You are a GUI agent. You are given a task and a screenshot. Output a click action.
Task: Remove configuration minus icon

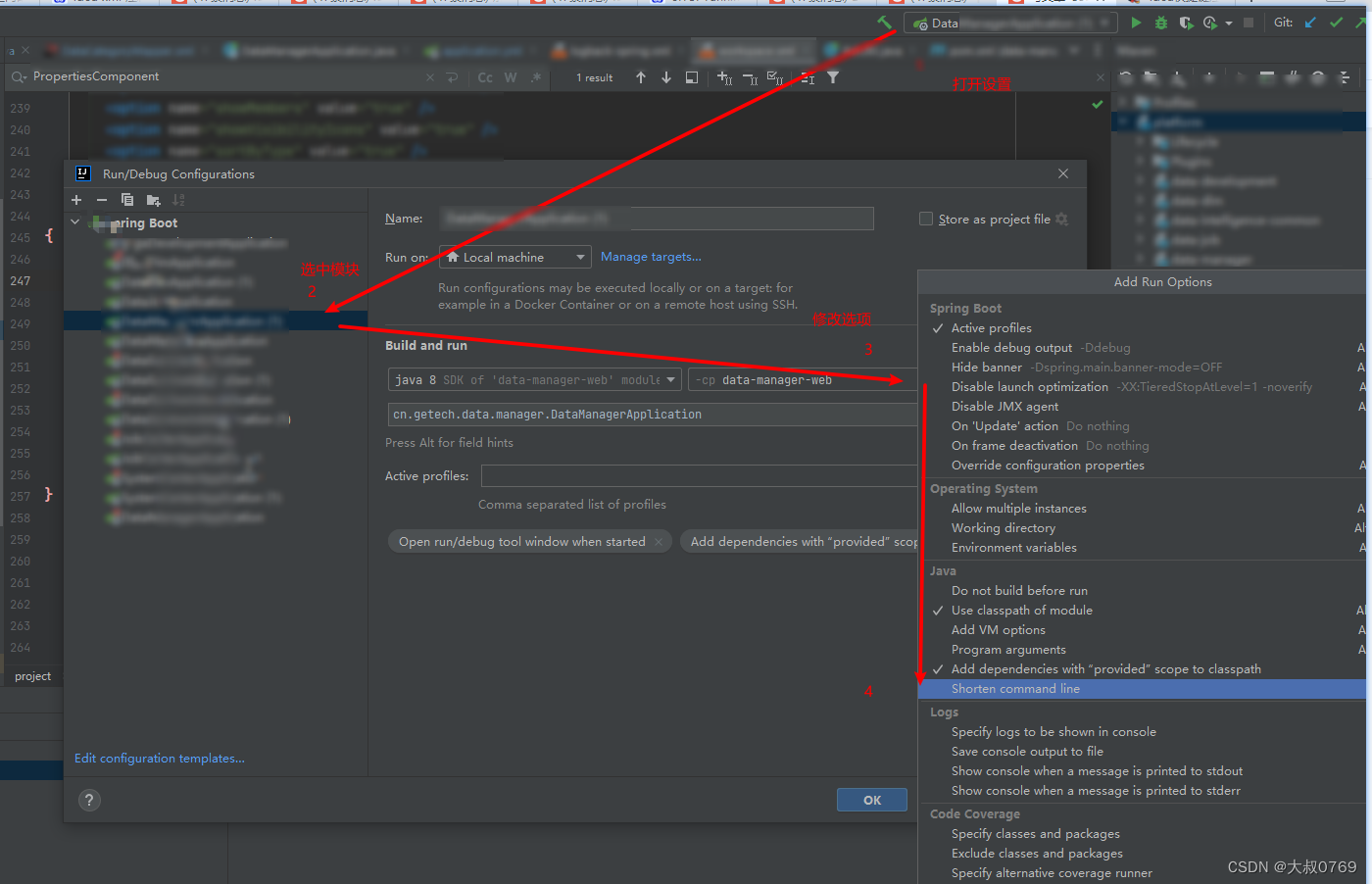coord(102,200)
